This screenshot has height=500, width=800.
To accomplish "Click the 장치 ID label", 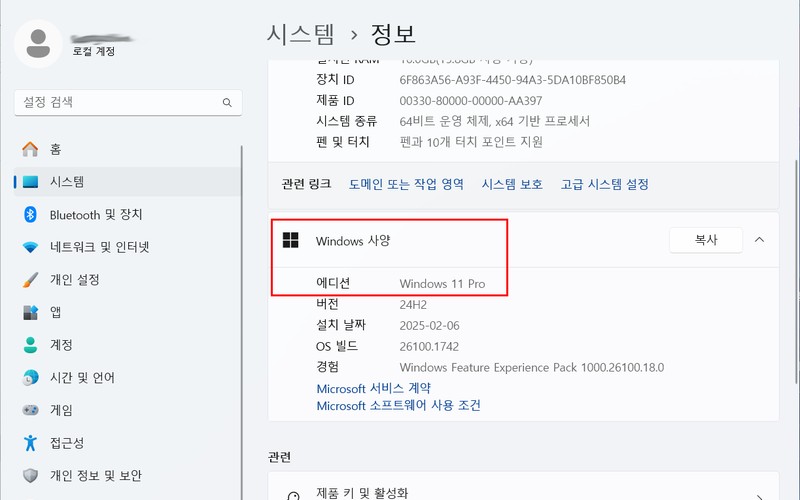I will pyautogui.click(x=335, y=80).
